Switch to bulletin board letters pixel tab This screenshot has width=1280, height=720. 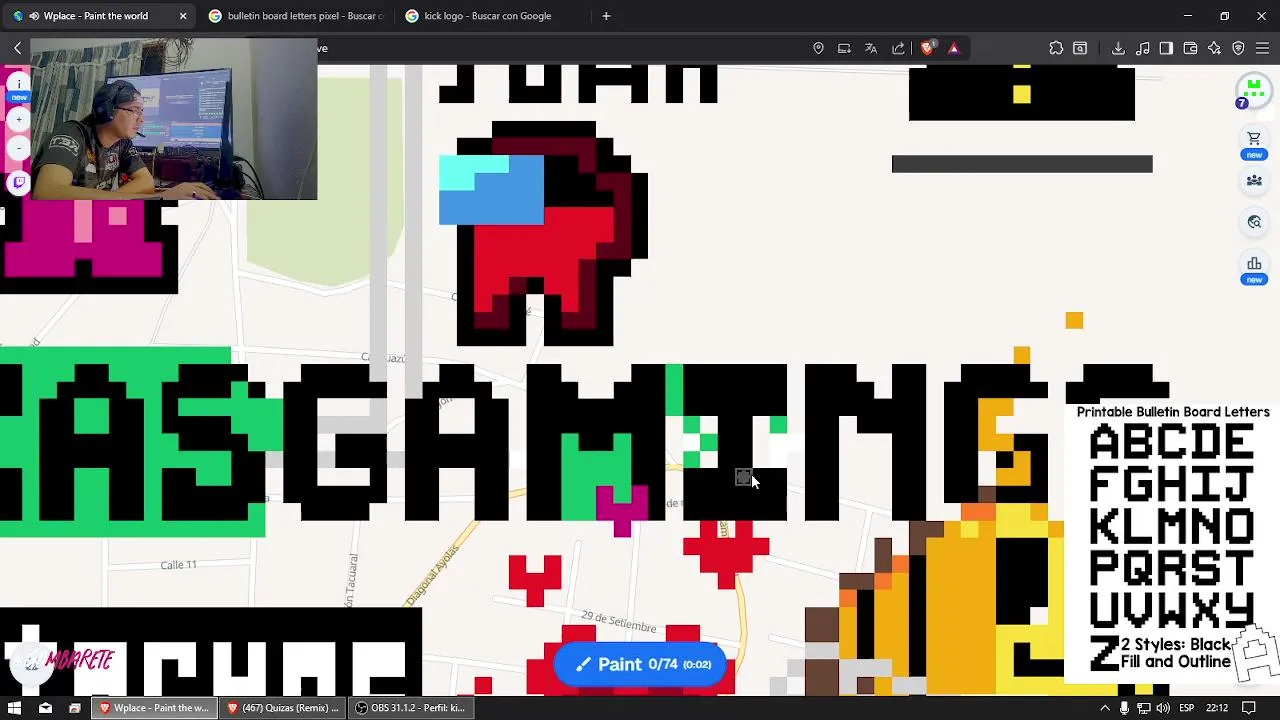coord(296,16)
